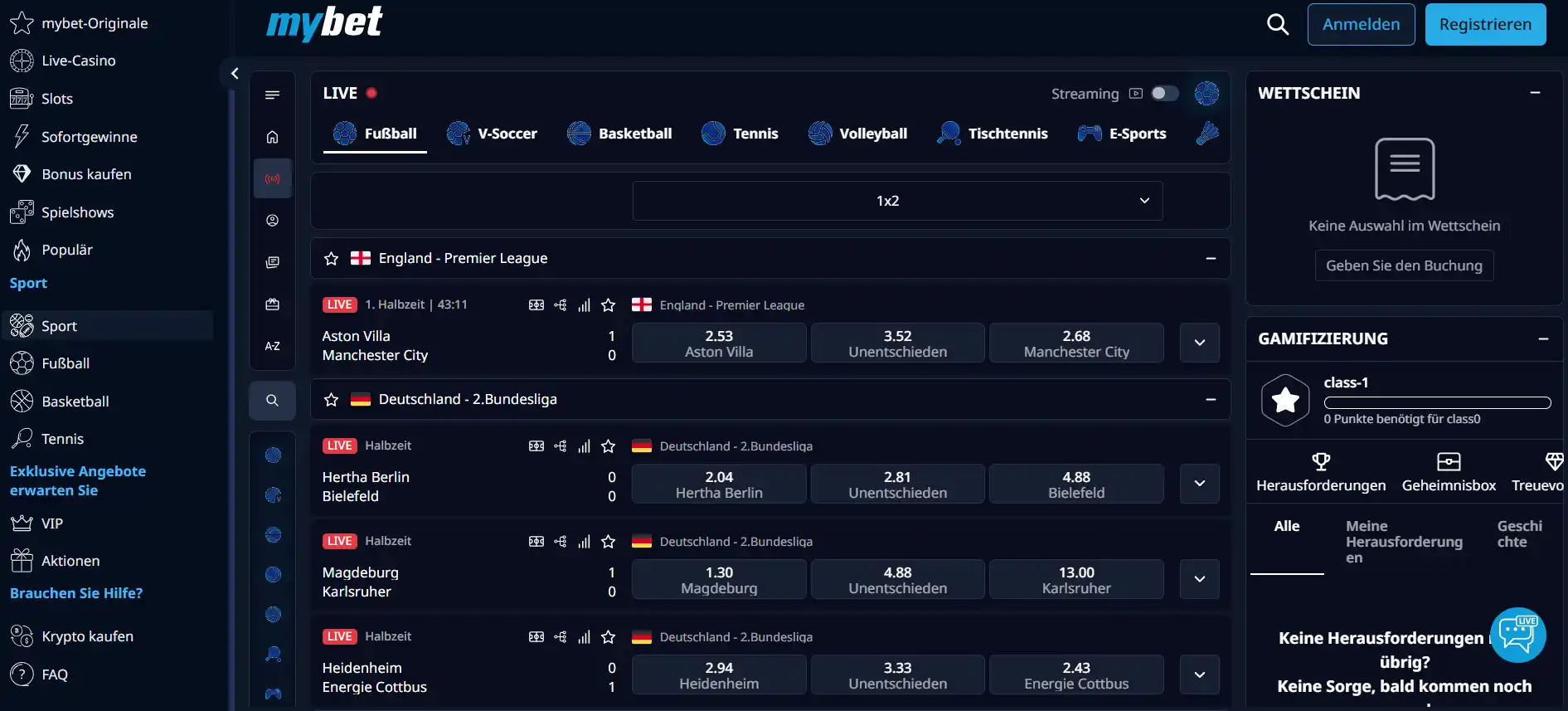Star the Heidenheim vs Energie Cottbus match
Image resolution: width=1568 pixels, height=711 pixels.
[x=608, y=637]
